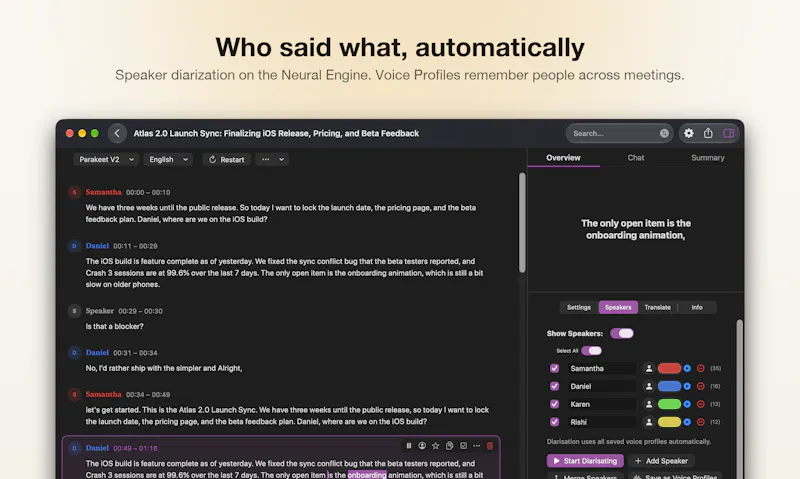Click the timestamp 00:49 – 01:16
800x479 pixels.
tap(135, 448)
